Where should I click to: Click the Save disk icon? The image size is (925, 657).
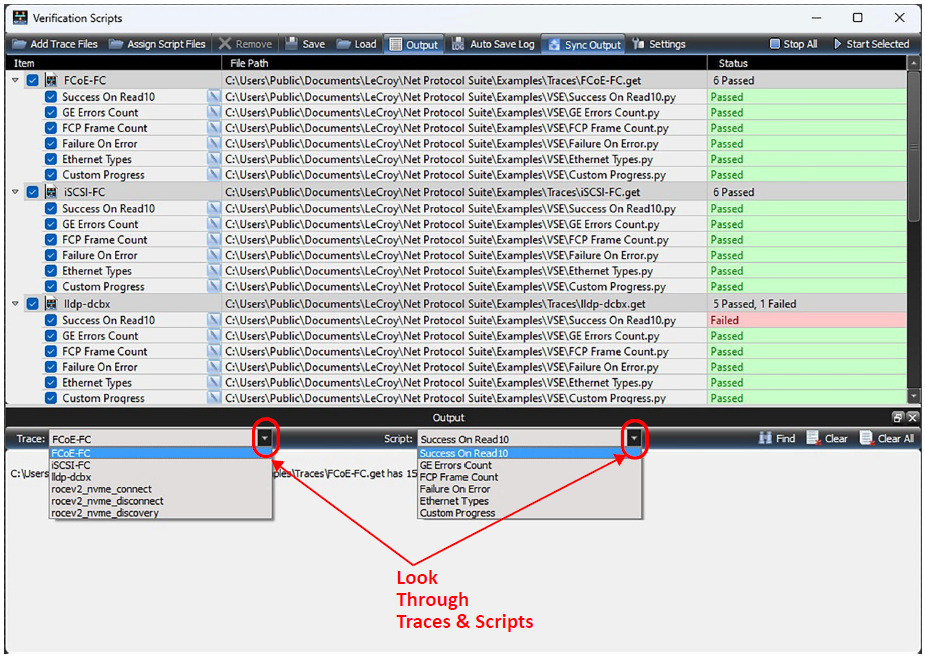coord(291,44)
